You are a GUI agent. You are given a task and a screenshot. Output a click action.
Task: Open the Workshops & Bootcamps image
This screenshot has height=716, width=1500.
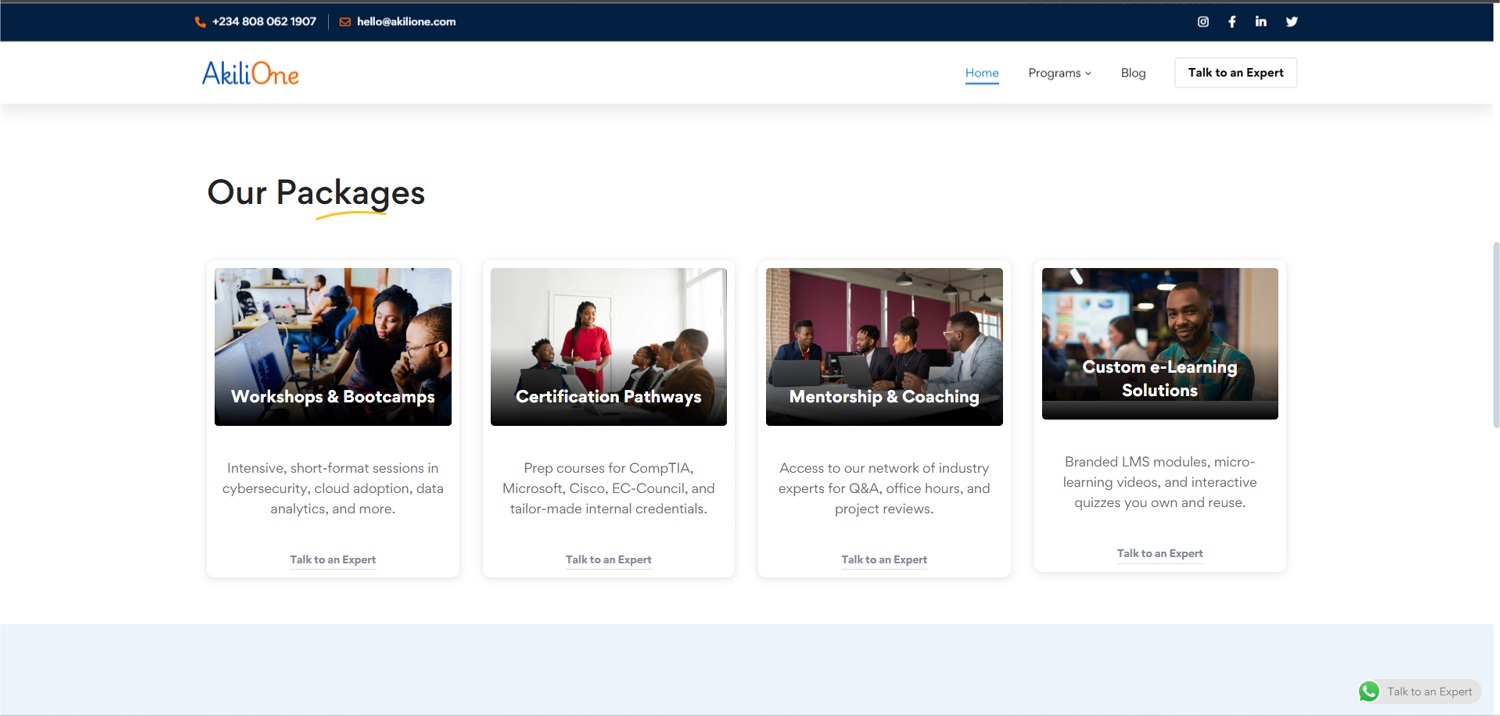click(333, 346)
